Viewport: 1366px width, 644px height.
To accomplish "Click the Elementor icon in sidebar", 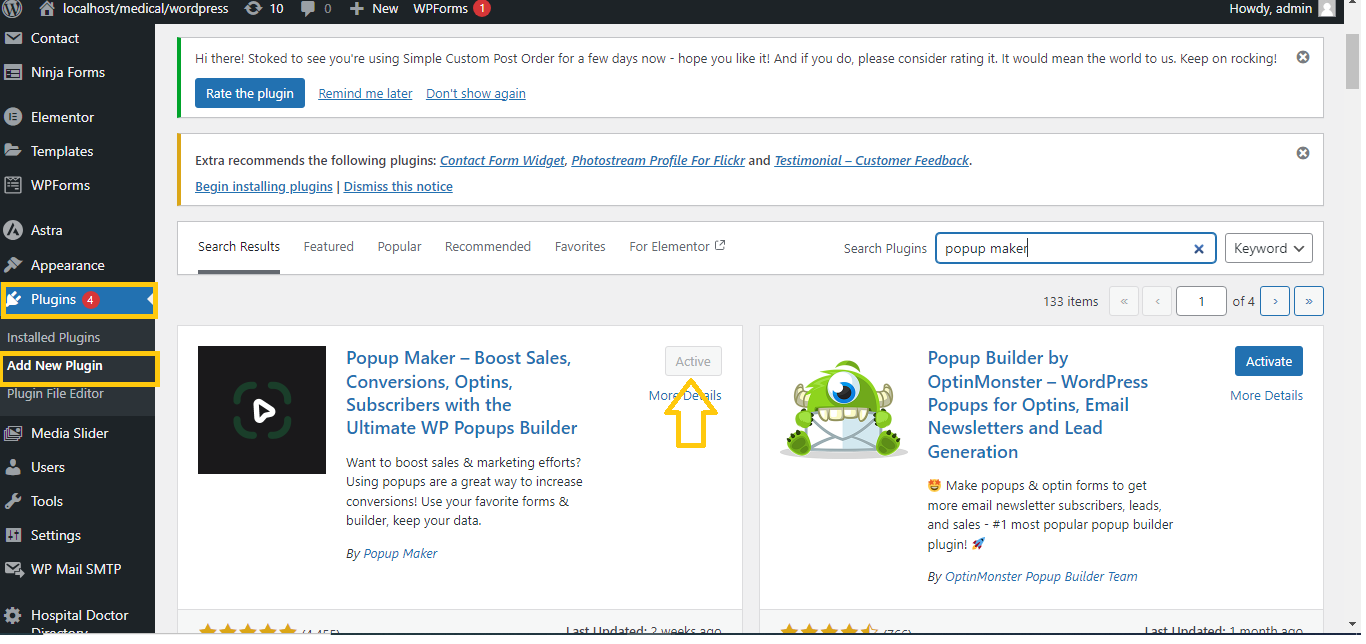I will pos(14,117).
